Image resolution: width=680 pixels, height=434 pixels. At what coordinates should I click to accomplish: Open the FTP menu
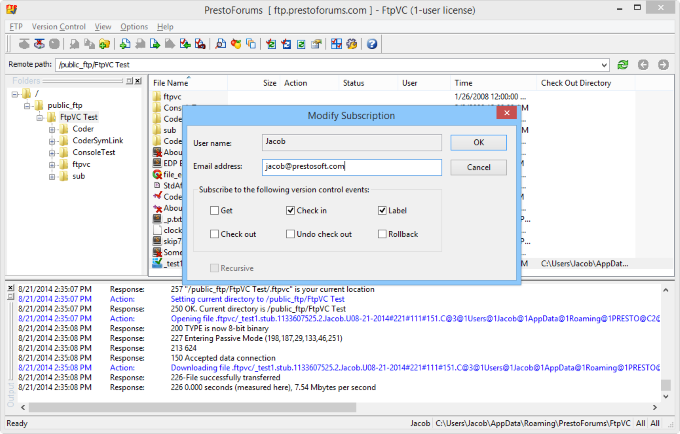16,26
